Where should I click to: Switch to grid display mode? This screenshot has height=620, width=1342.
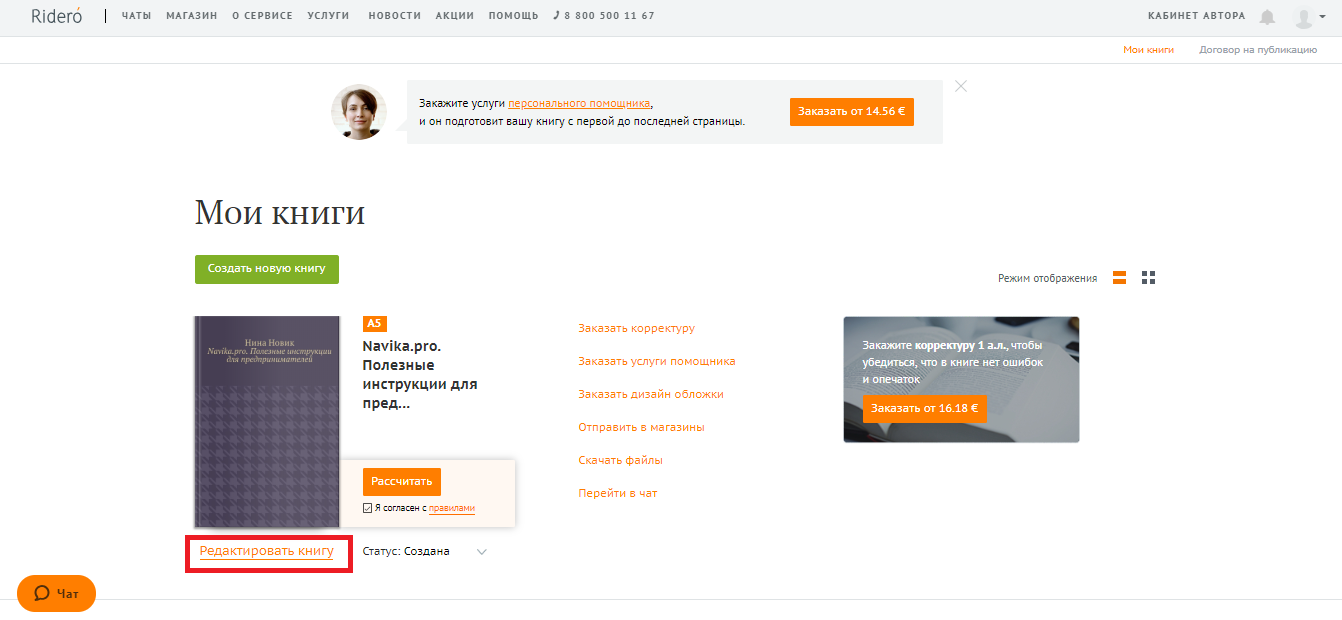pos(1148,278)
